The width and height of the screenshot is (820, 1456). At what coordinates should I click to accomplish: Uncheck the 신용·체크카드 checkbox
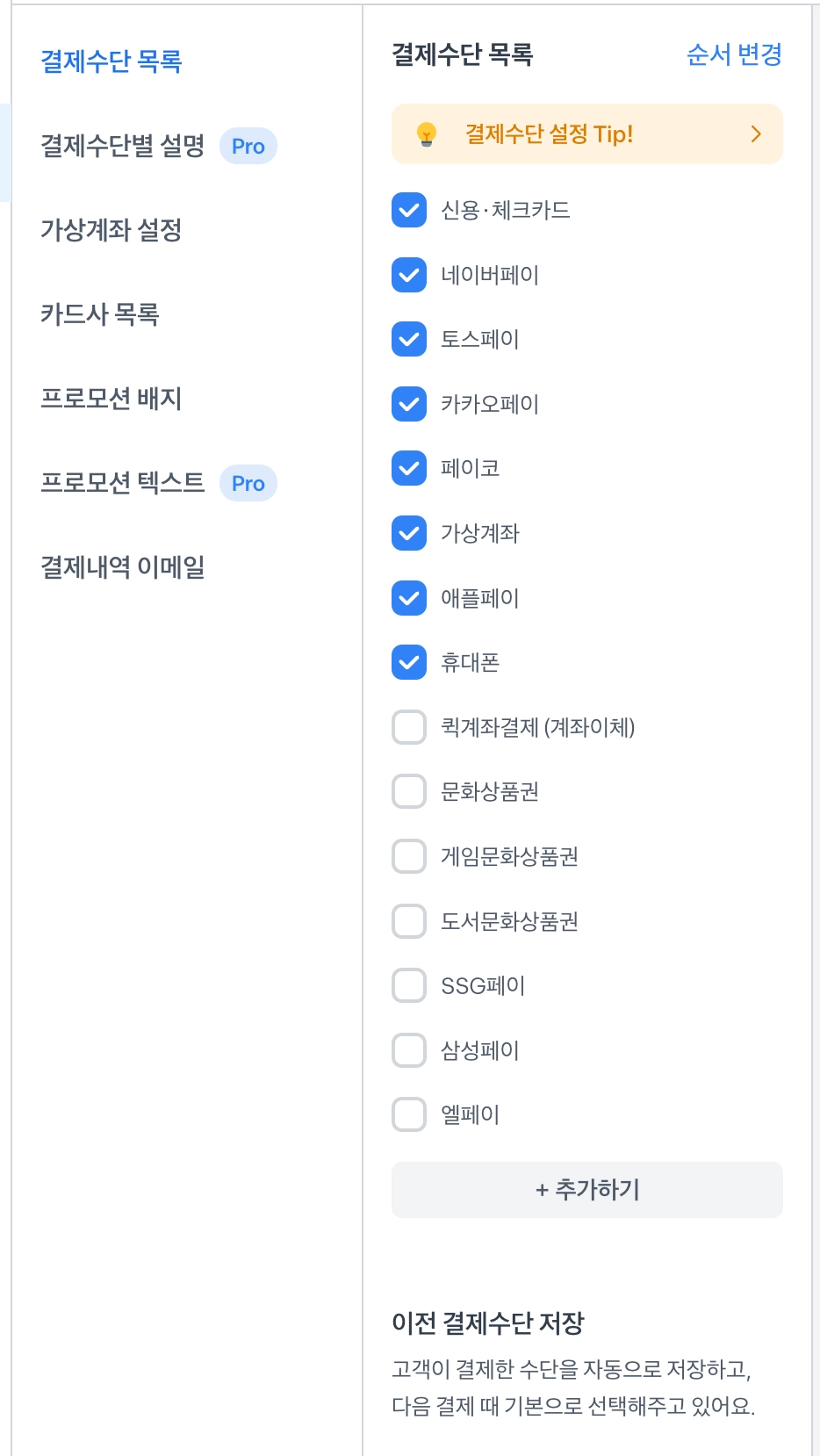[409, 211]
